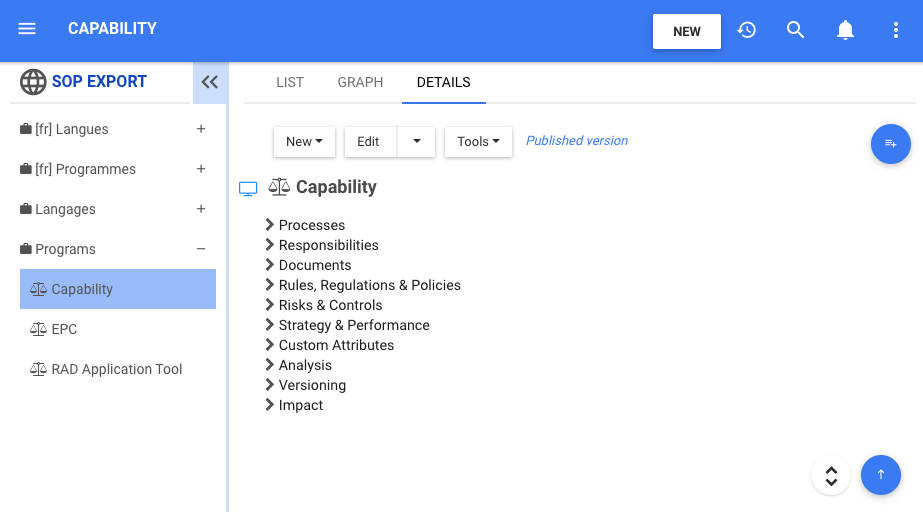923x512 pixels.
Task: Open the arrow dropdown next to Edit
Action: [x=416, y=142]
